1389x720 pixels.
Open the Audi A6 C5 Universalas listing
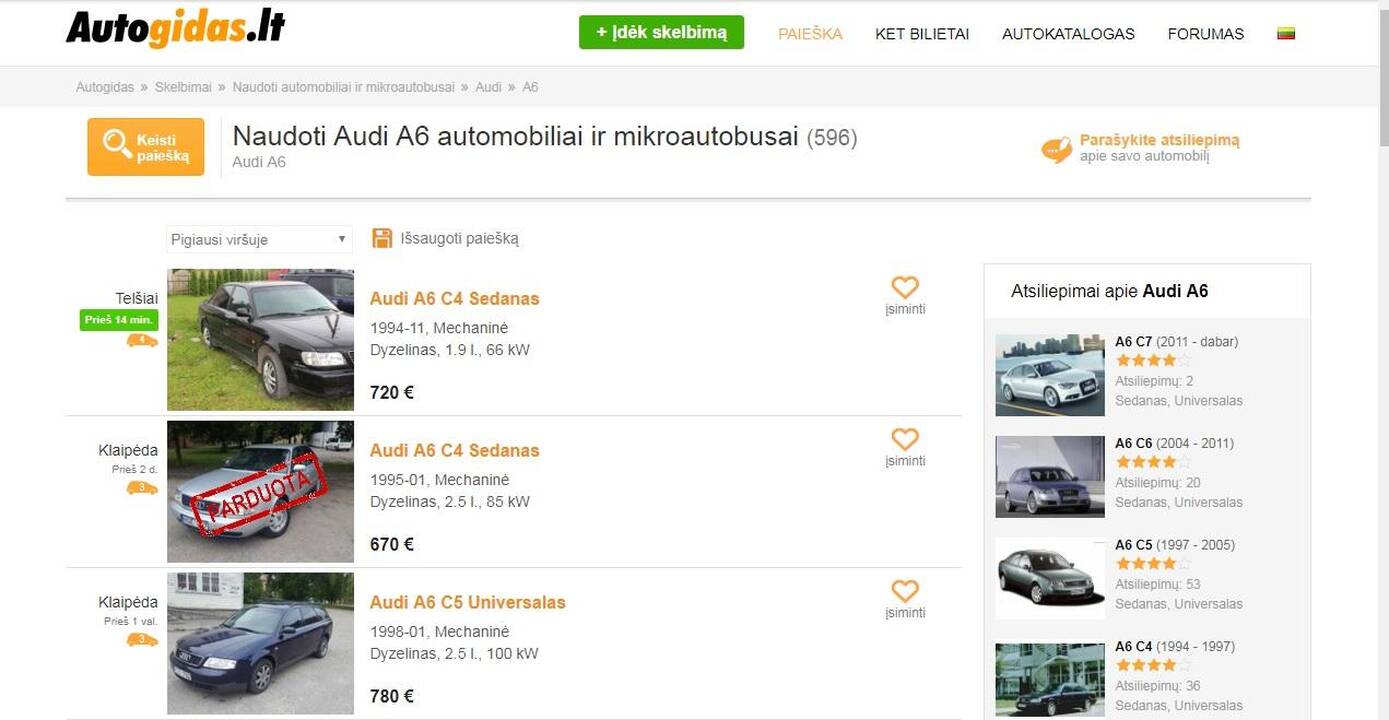pyautogui.click(x=467, y=602)
